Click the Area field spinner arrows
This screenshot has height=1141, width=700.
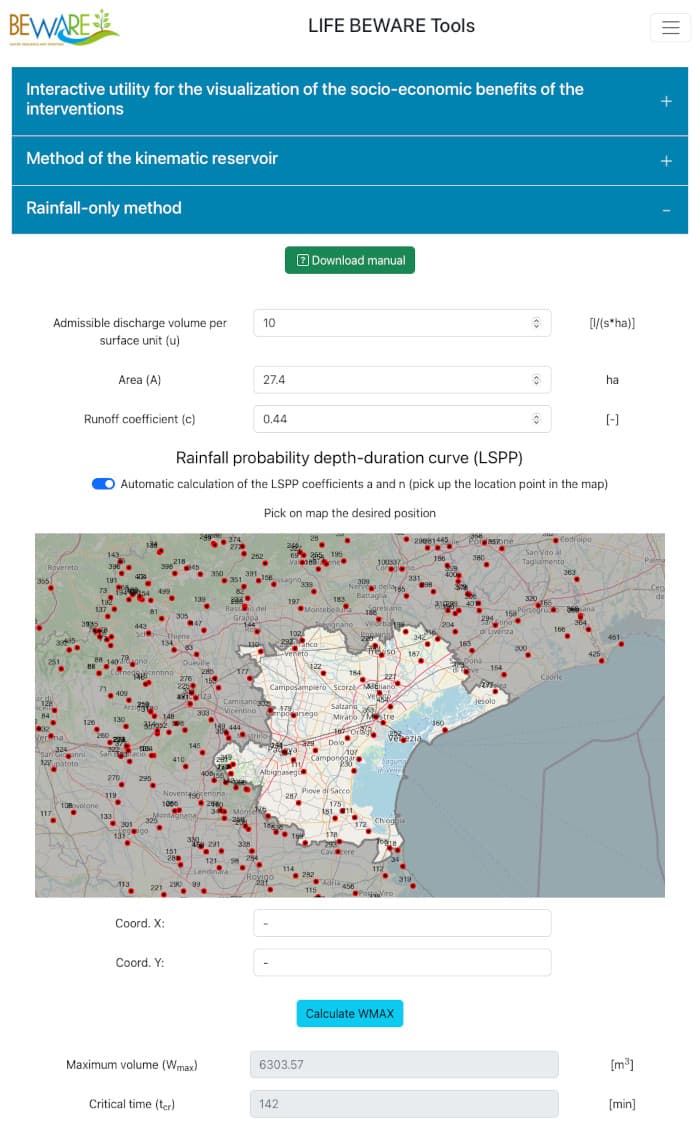[x=536, y=380]
